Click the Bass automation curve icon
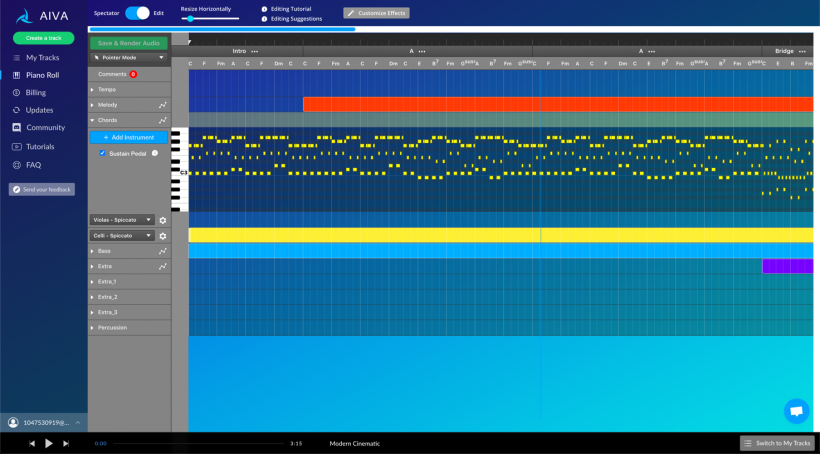 (163, 251)
